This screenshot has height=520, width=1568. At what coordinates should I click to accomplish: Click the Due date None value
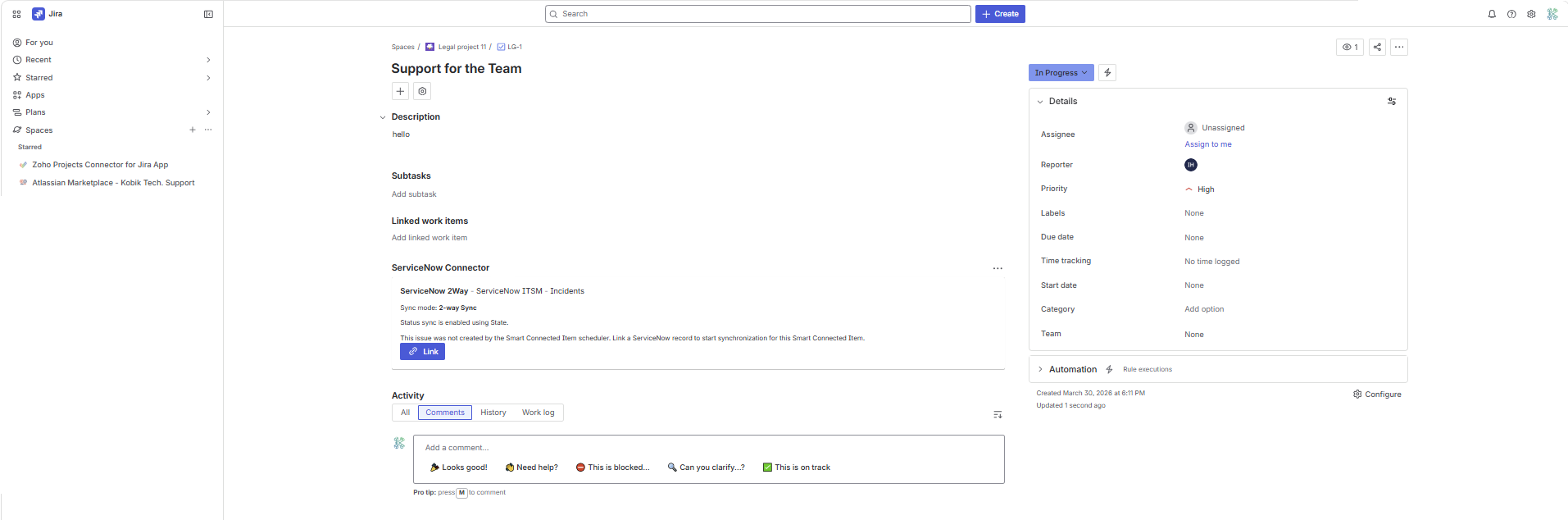pyautogui.click(x=1194, y=238)
